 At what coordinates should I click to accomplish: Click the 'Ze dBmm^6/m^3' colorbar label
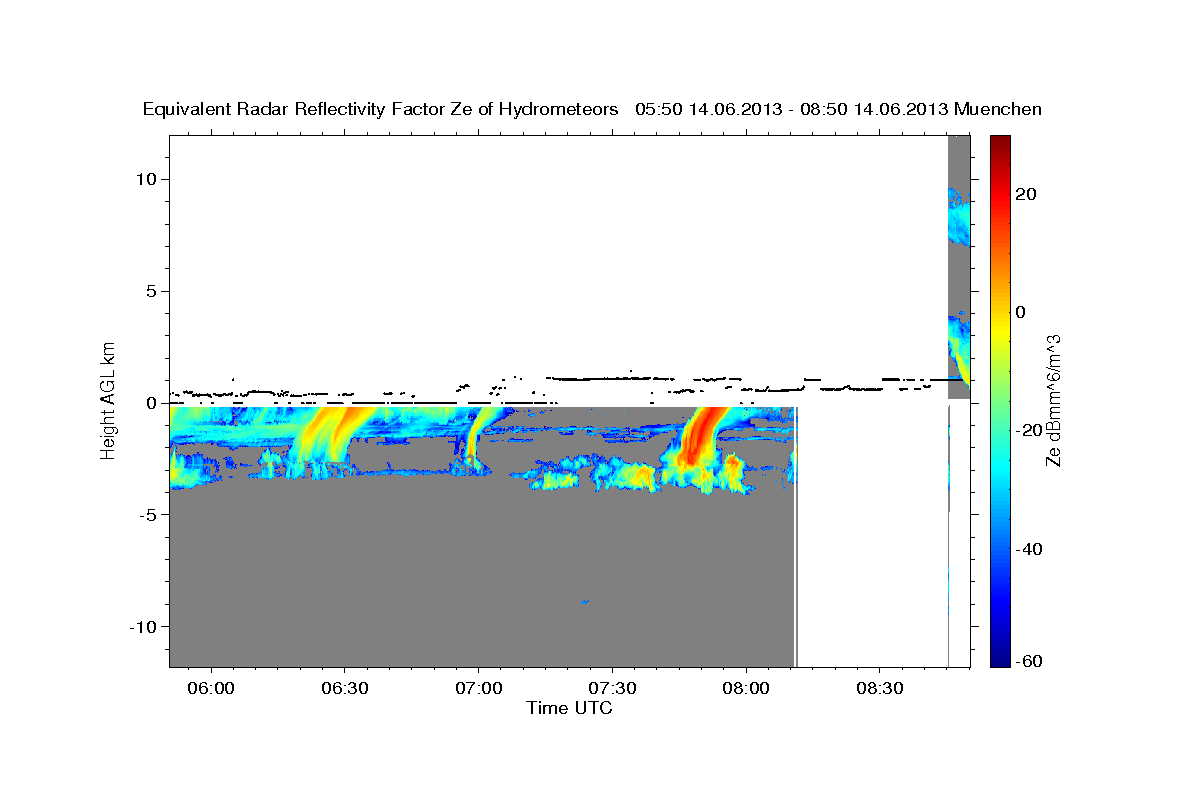tap(1053, 401)
